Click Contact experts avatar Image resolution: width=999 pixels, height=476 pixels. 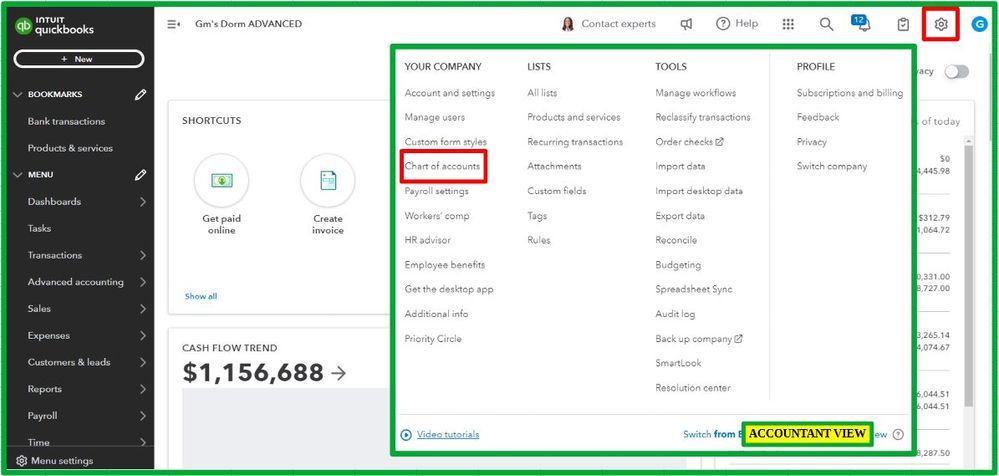568,24
